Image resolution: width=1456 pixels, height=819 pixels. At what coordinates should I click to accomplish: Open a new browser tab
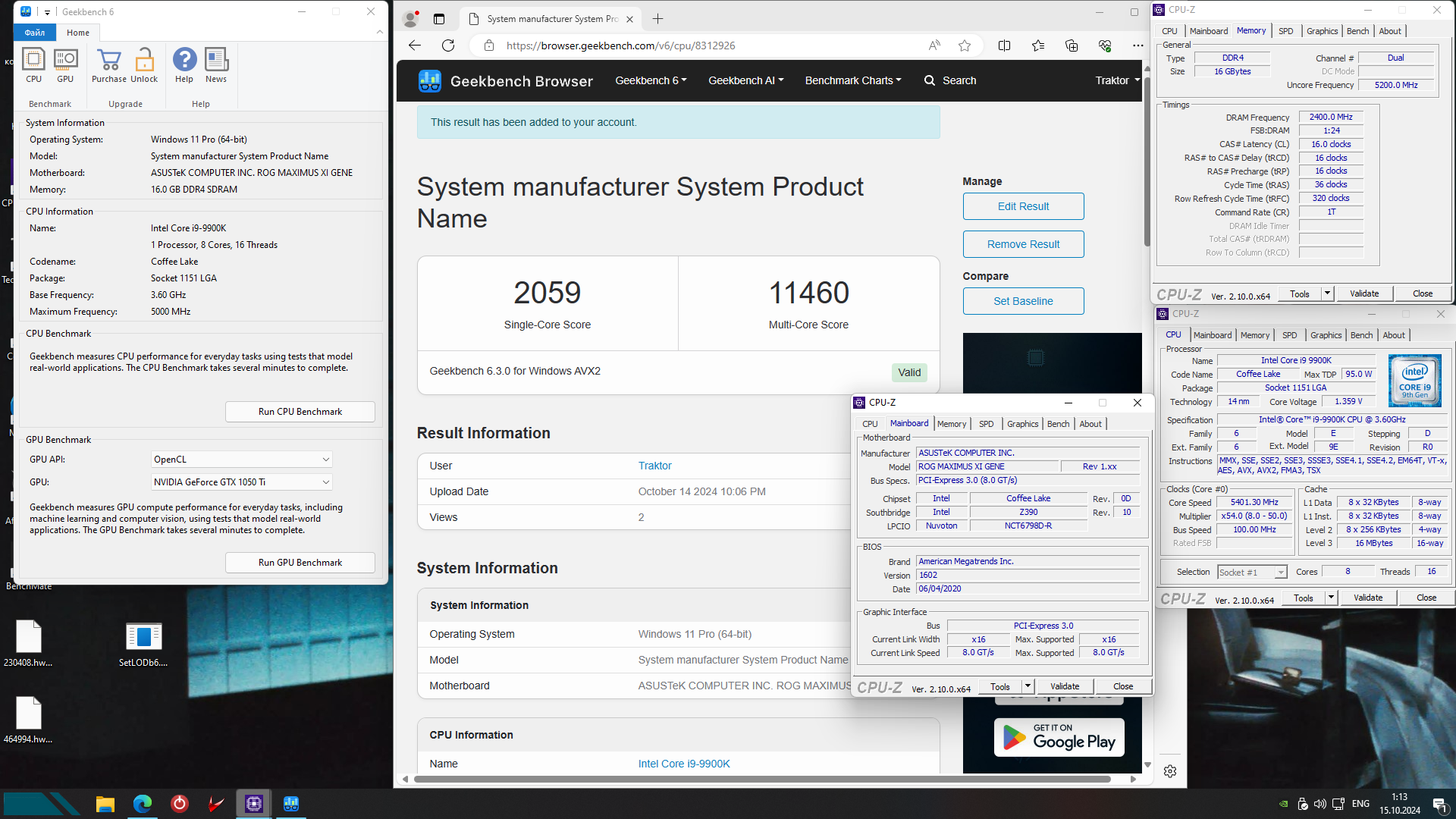tap(657, 19)
